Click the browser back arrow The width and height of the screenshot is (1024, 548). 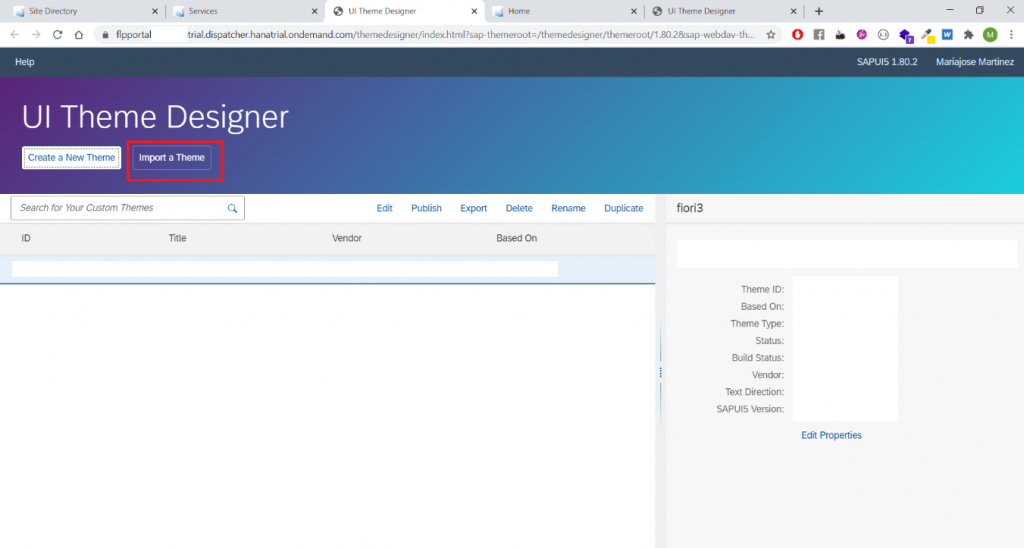pos(14,35)
